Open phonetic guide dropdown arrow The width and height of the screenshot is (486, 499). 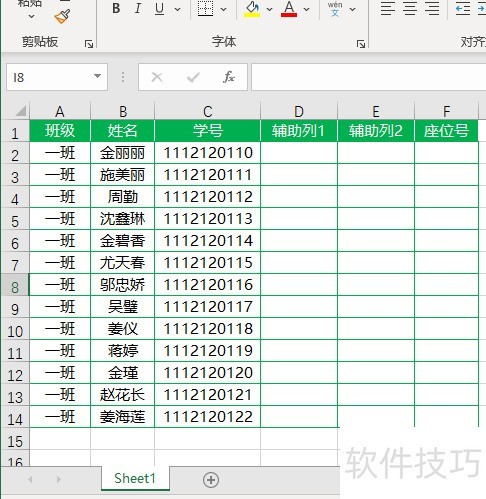352,9
